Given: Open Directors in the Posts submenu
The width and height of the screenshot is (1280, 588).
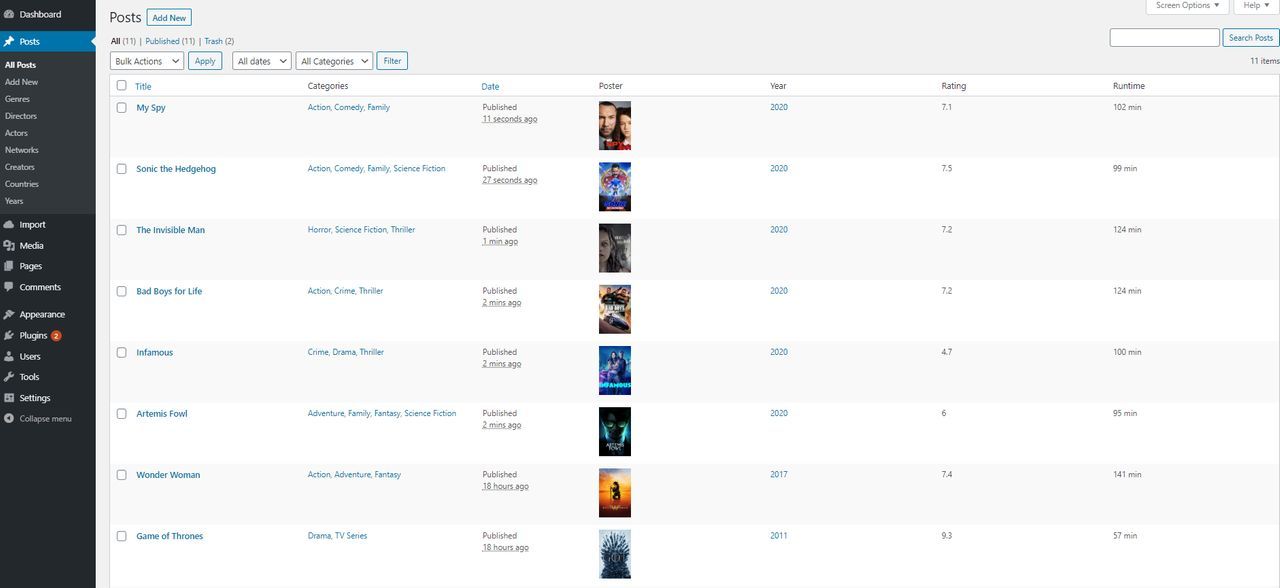Looking at the screenshot, I should click(21, 116).
